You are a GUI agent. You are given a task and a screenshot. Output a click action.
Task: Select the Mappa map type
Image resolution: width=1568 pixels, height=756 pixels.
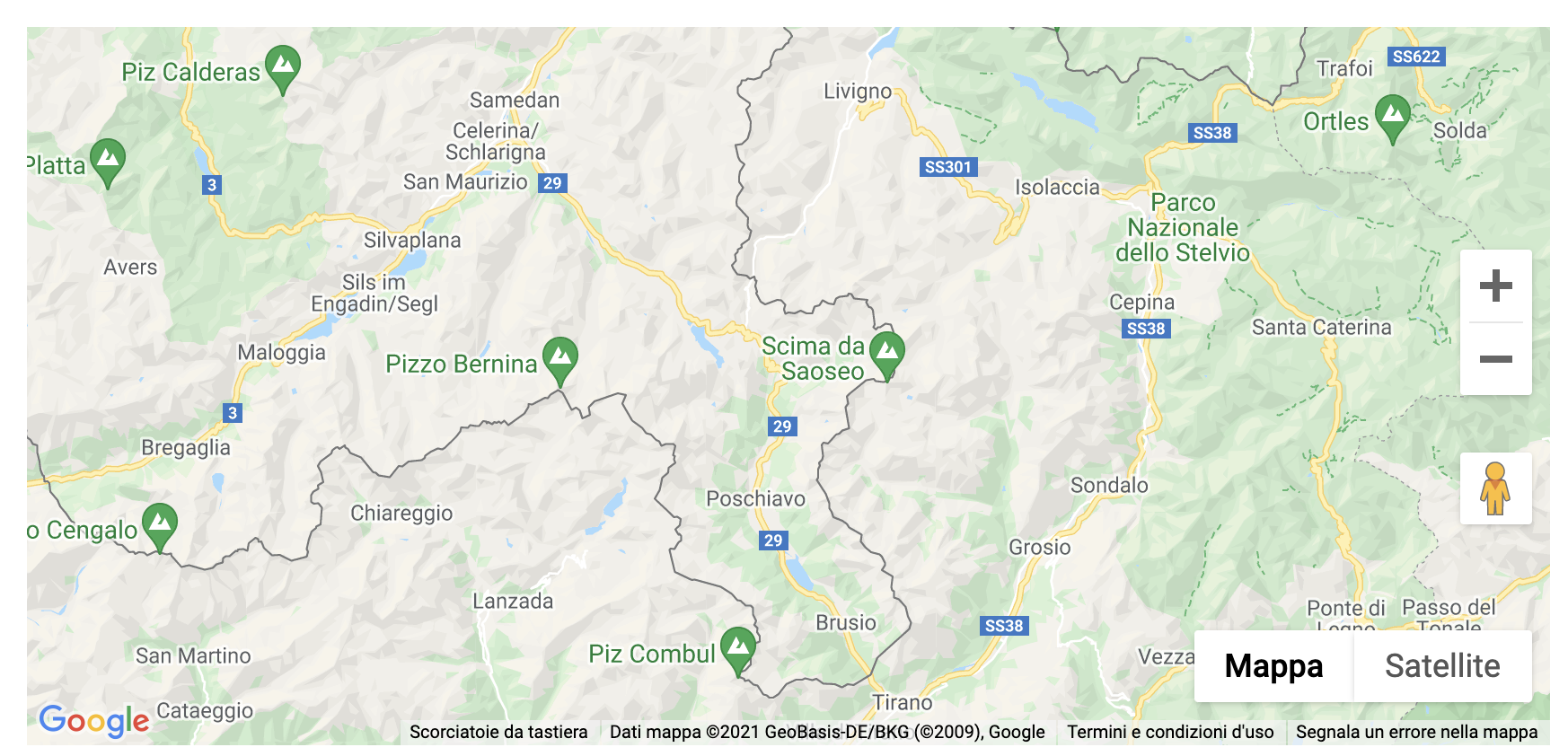pyautogui.click(x=1273, y=666)
